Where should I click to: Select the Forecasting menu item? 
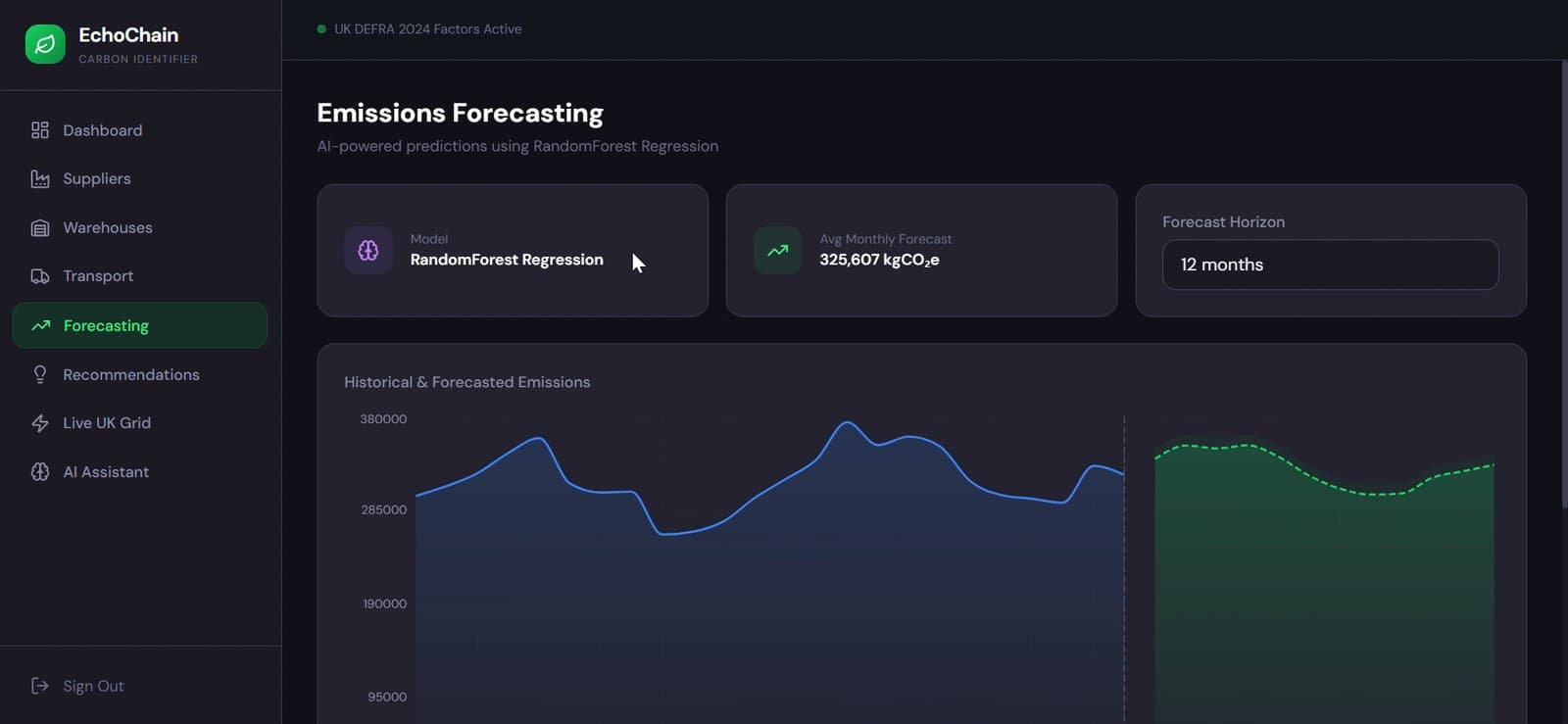(139, 325)
